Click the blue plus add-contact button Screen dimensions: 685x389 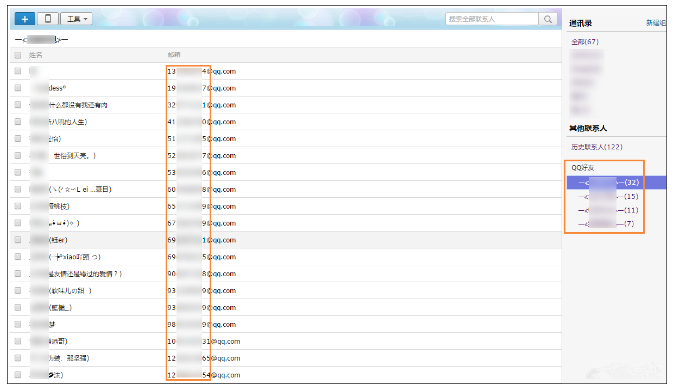point(25,19)
